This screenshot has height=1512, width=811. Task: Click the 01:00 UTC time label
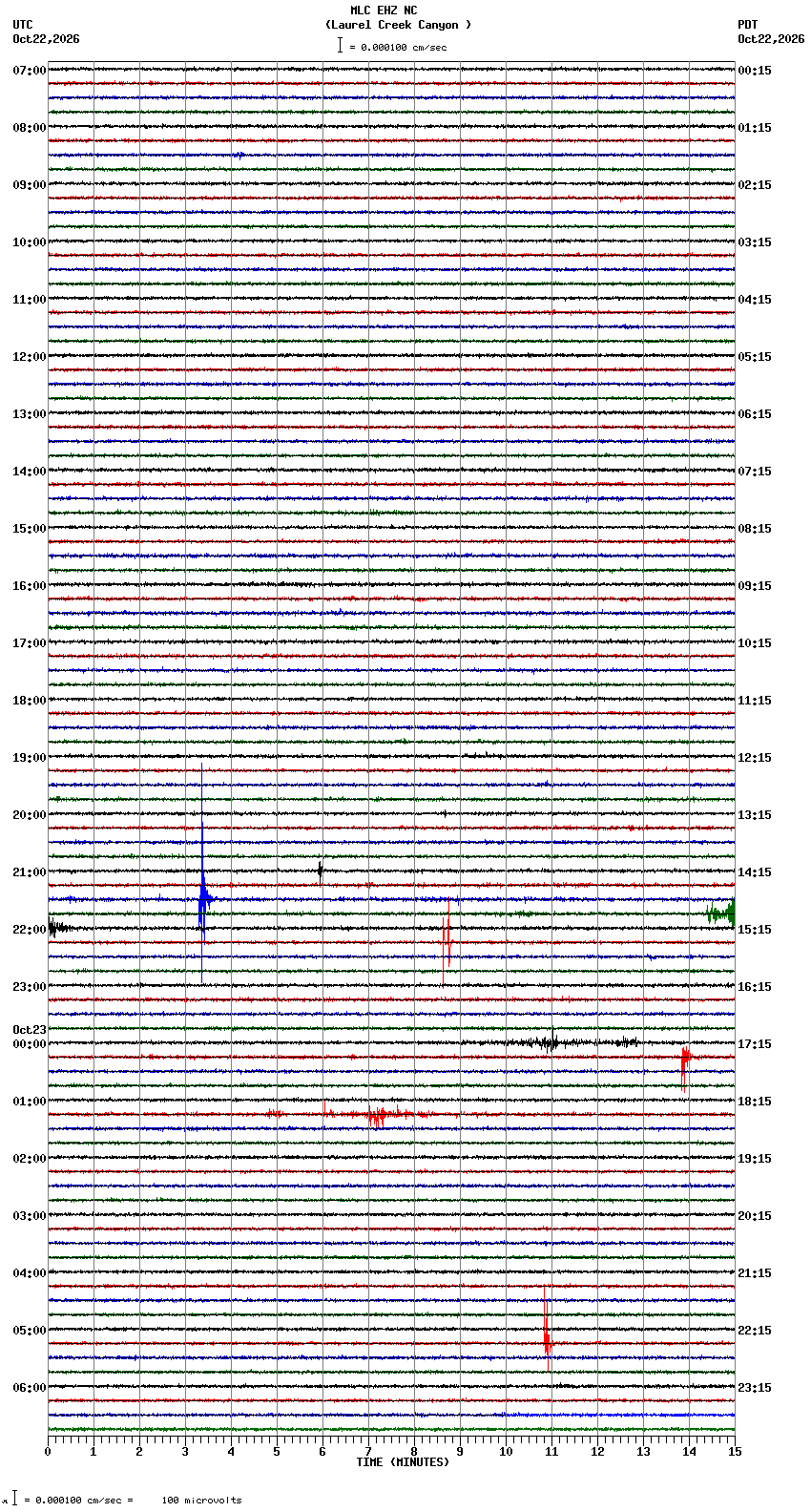30,1102
